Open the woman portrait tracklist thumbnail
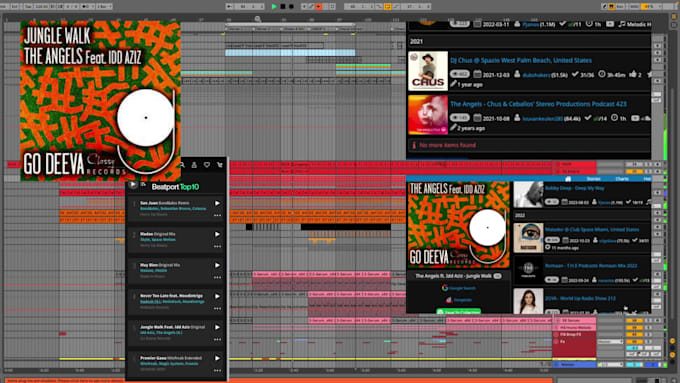 pyautogui.click(x=528, y=301)
